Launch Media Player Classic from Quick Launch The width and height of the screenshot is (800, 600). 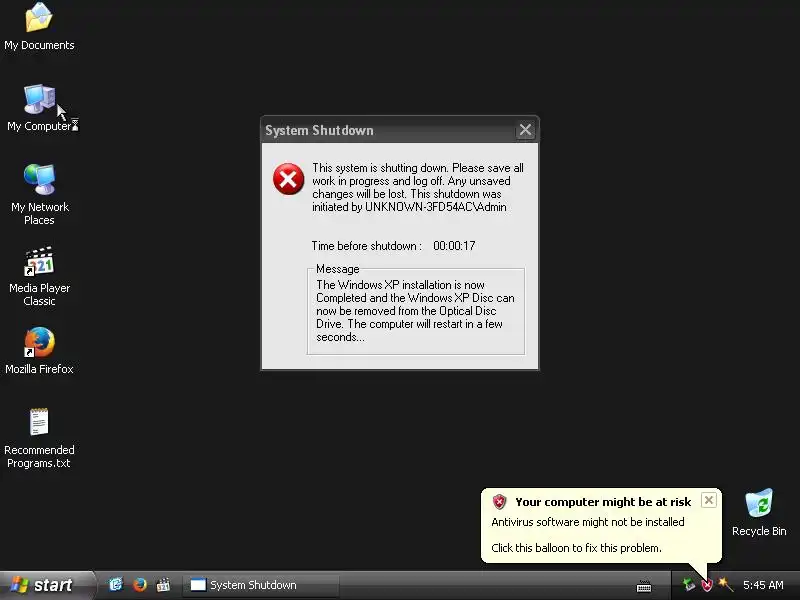(x=163, y=585)
